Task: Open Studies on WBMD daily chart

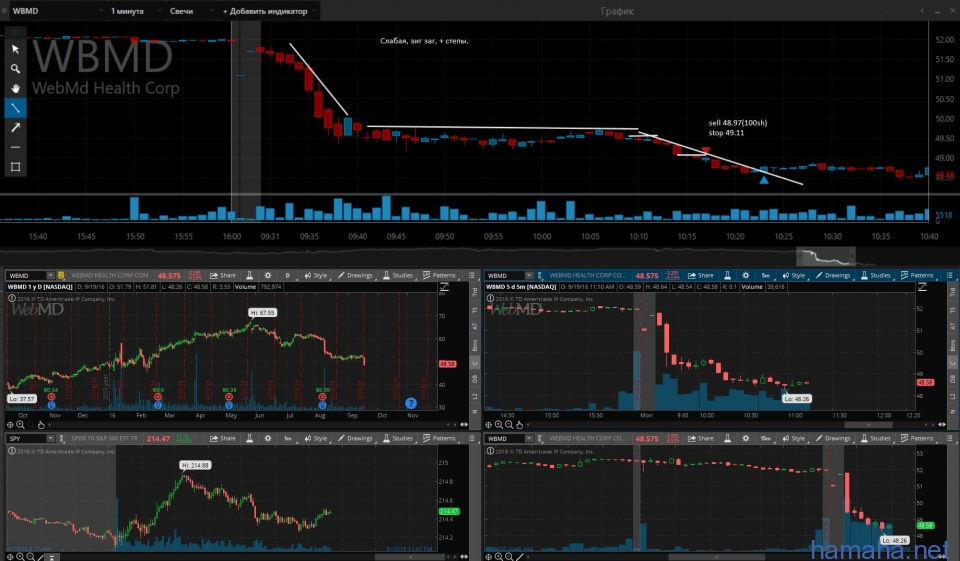Action: click(398, 276)
